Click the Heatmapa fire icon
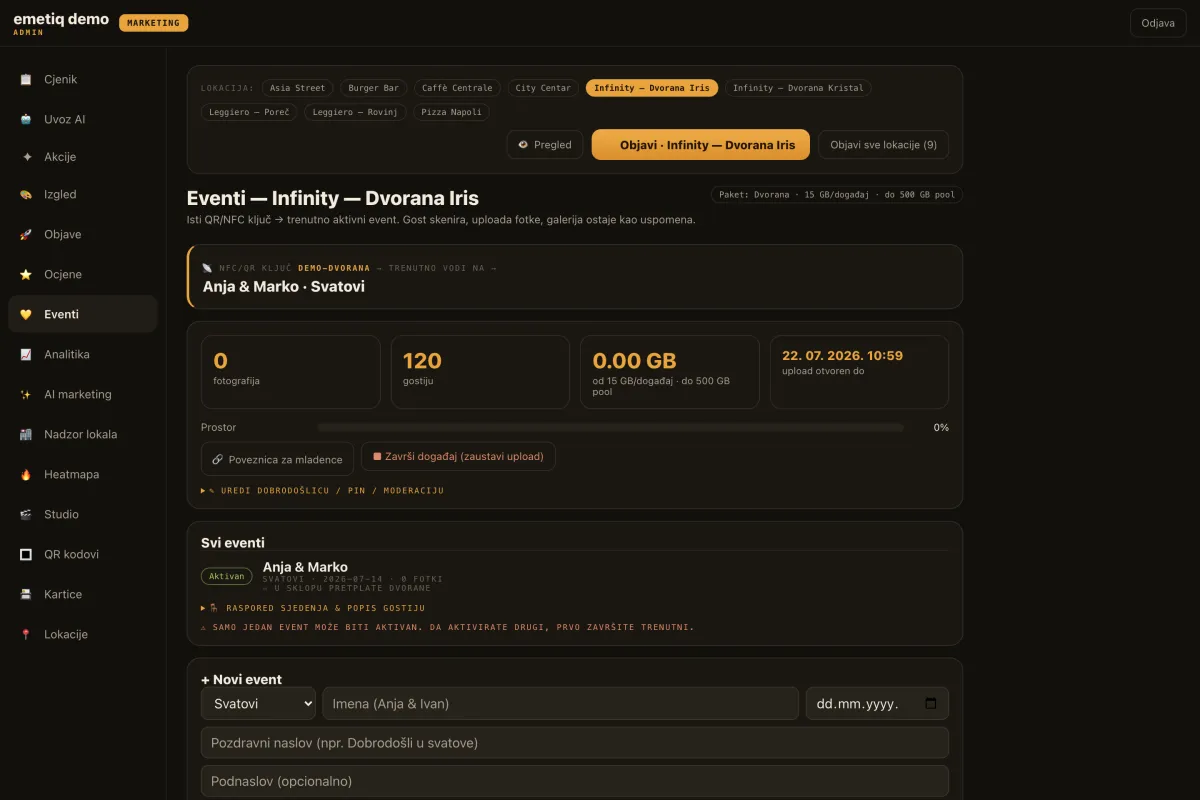 [26, 475]
